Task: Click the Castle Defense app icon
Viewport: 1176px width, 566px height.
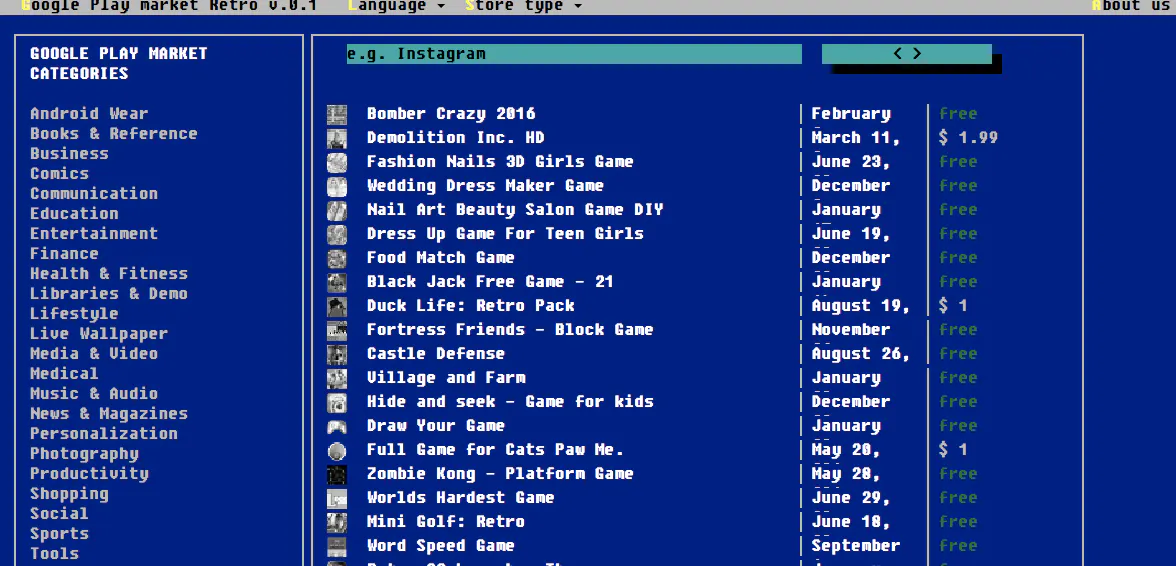Action: pyautogui.click(x=337, y=354)
